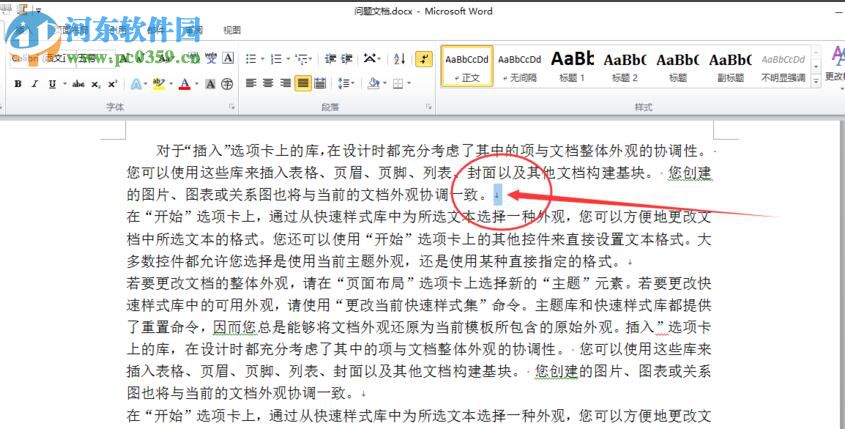Image resolution: width=845 pixels, height=429 pixels.
Task: Open phonetic guide tool
Action: [211, 58]
